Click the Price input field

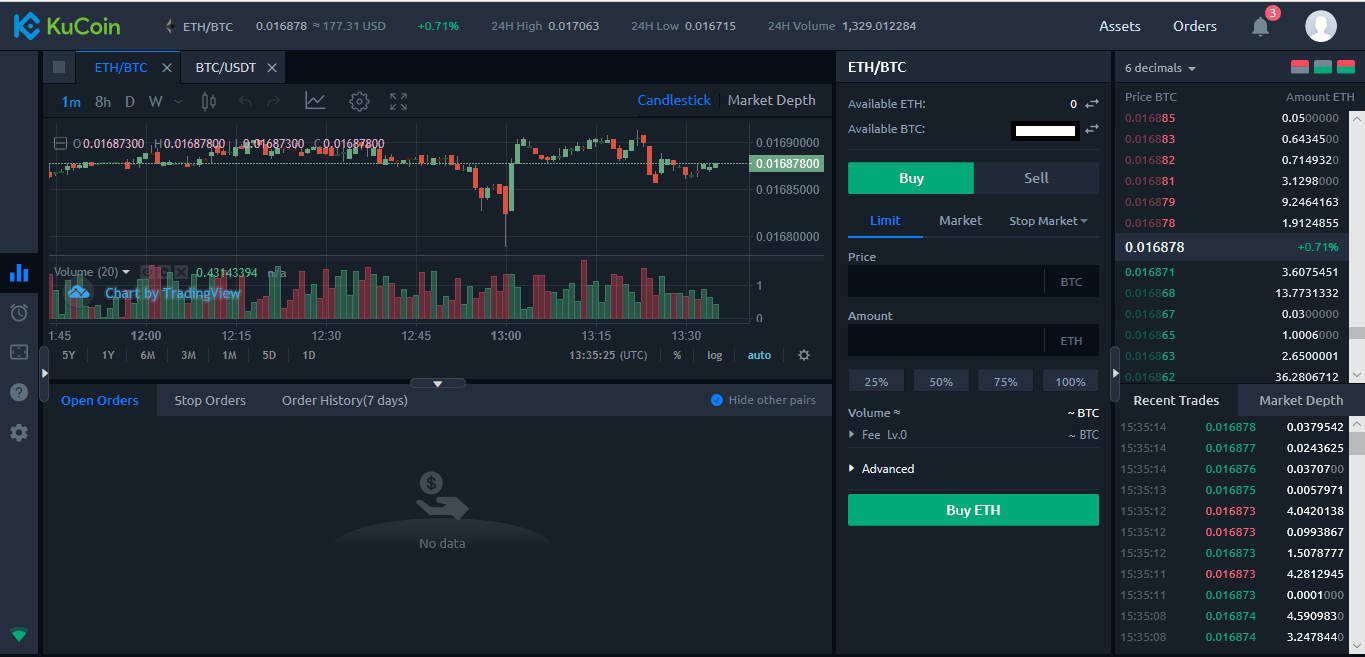(x=973, y=282)
